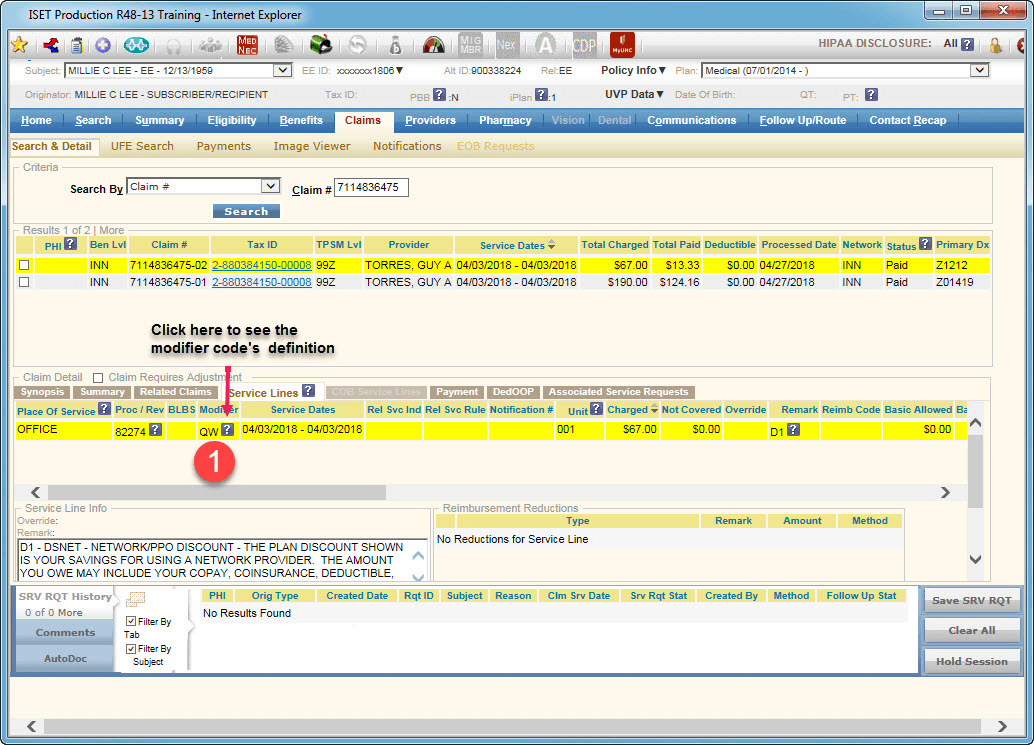Click the MIG MBR toolbar icon
Screen dimensions: 1034x745
point(470,44)
